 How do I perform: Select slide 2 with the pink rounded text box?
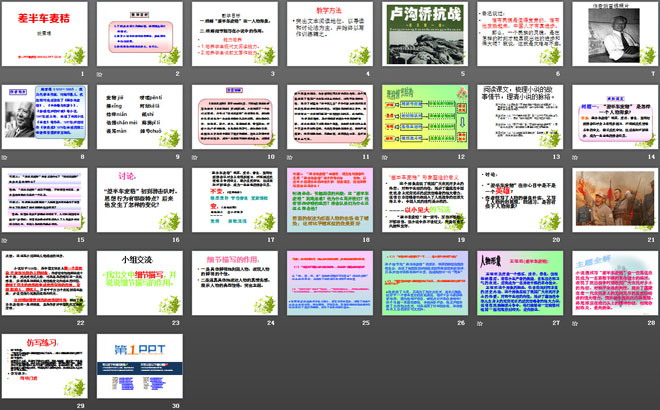tap(140, 34)
